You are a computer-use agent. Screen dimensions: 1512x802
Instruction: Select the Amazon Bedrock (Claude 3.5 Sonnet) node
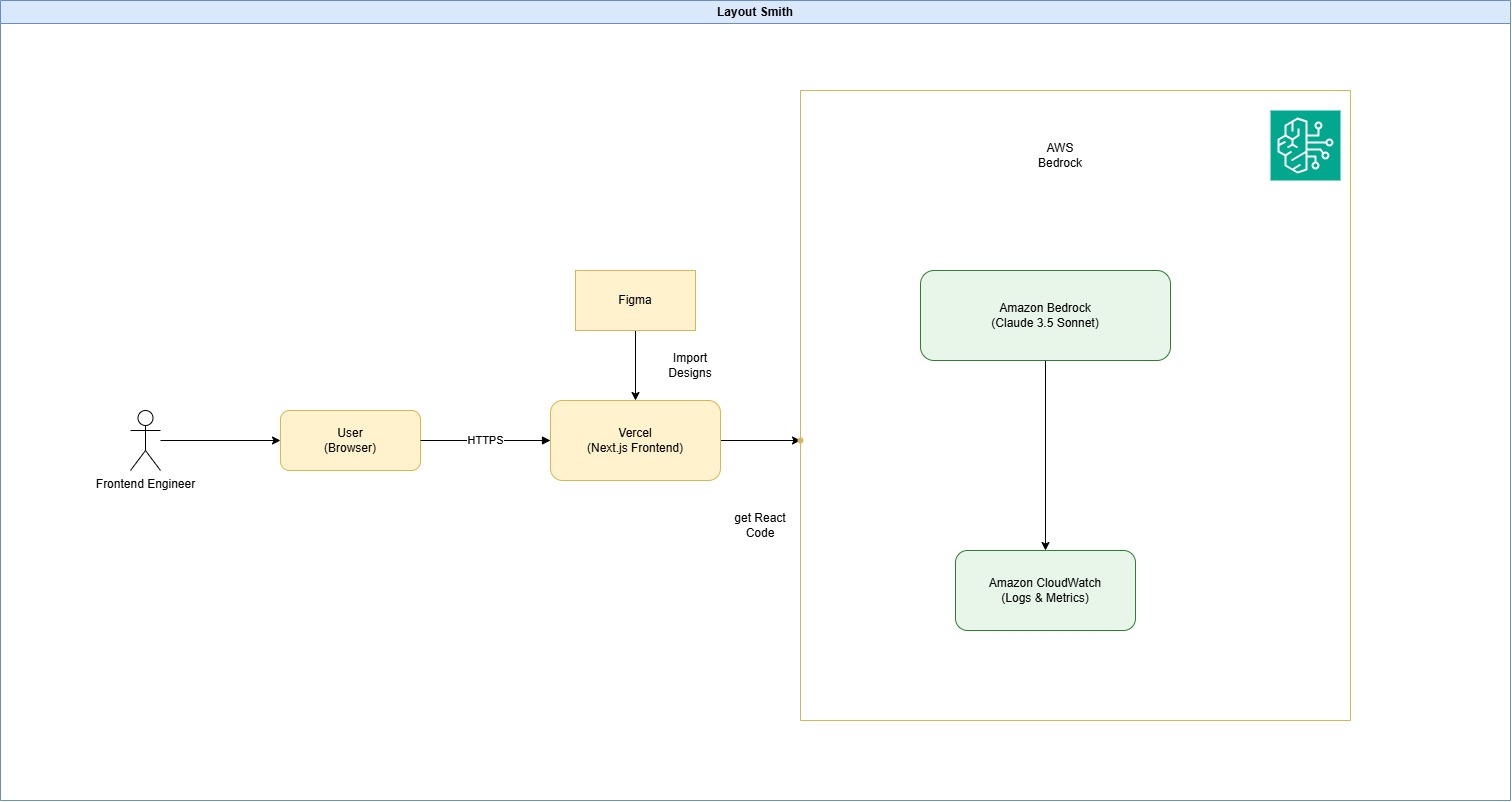1045,315
